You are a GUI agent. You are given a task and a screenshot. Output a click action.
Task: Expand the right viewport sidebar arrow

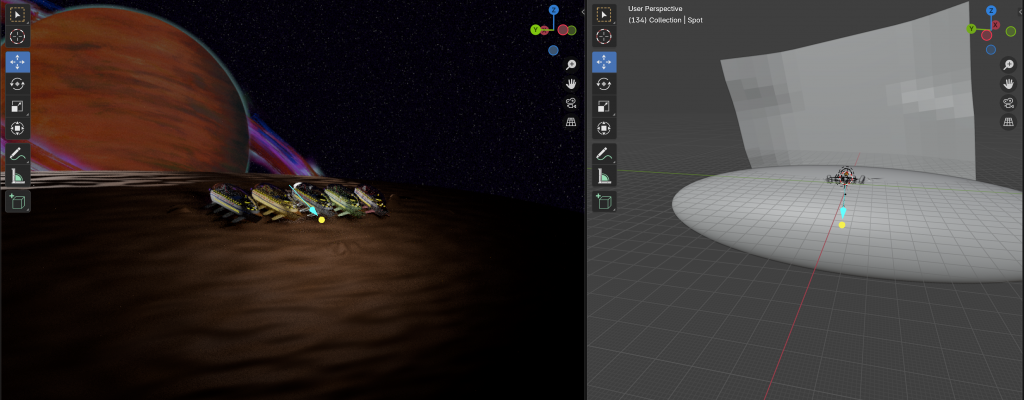coord(1019,12)
